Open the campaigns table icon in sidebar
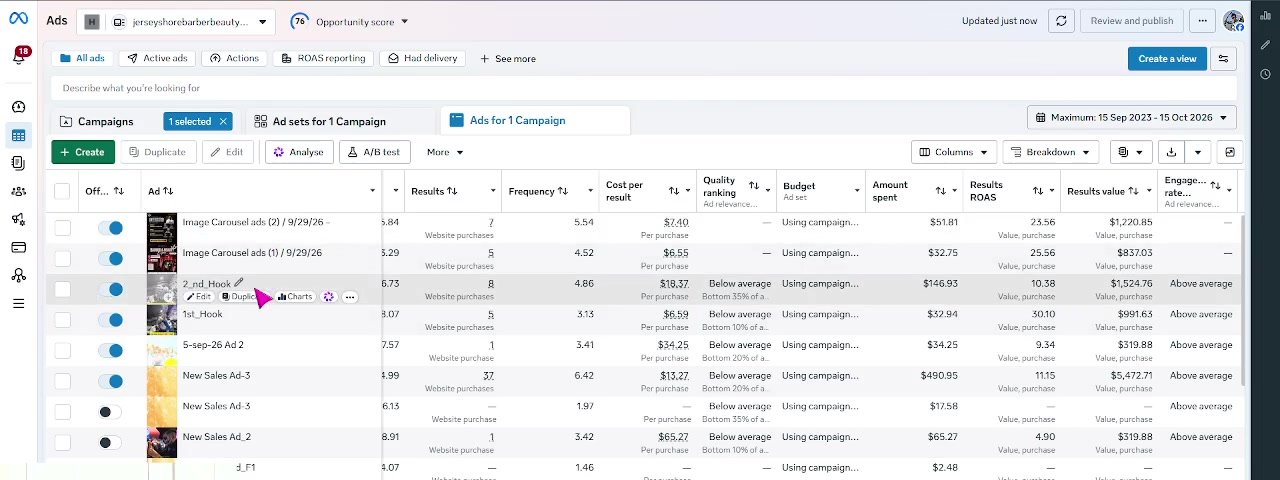 pyautogui.click(x=18, y=135)
